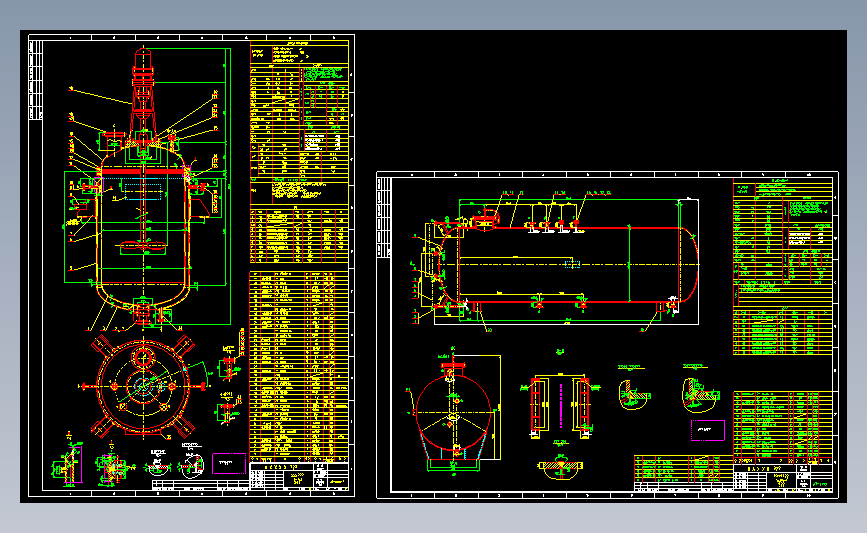Select the flange detail below the saddle section
The width and height of the screenshot is (867, 533).
click(x=560, y=466)
